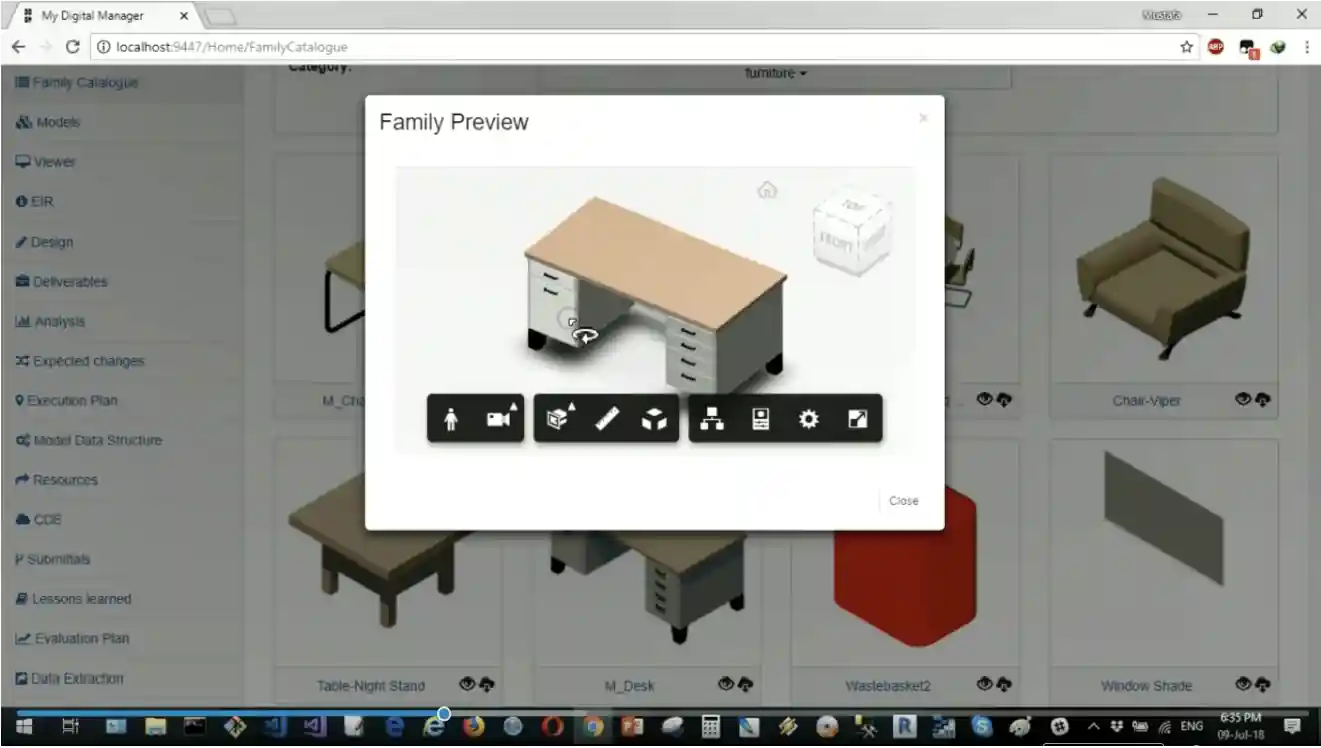Expand the Chrome browser menu
This screenshot has height=748, width=1321.
1306,47
